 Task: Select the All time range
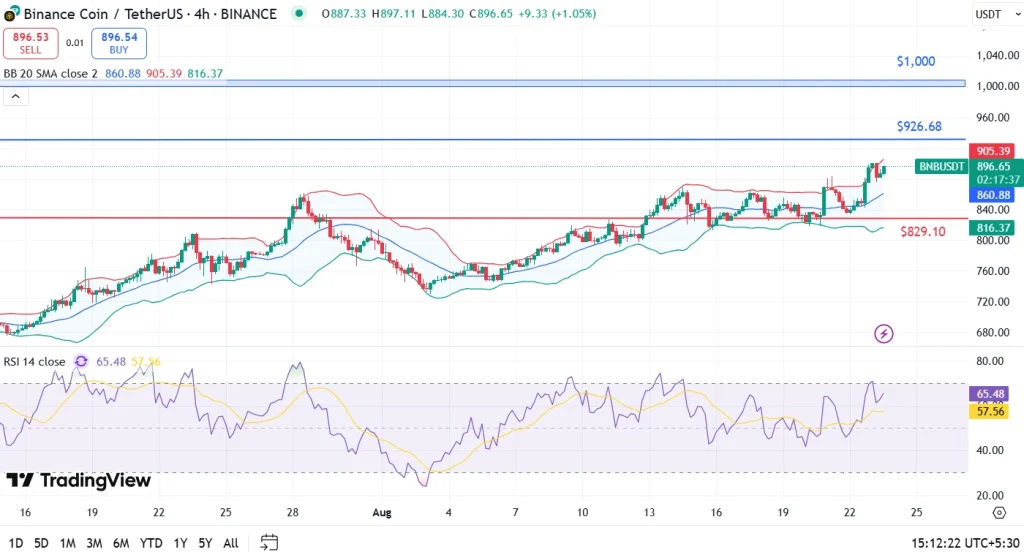pyautogui.click(x=231, y=543)
